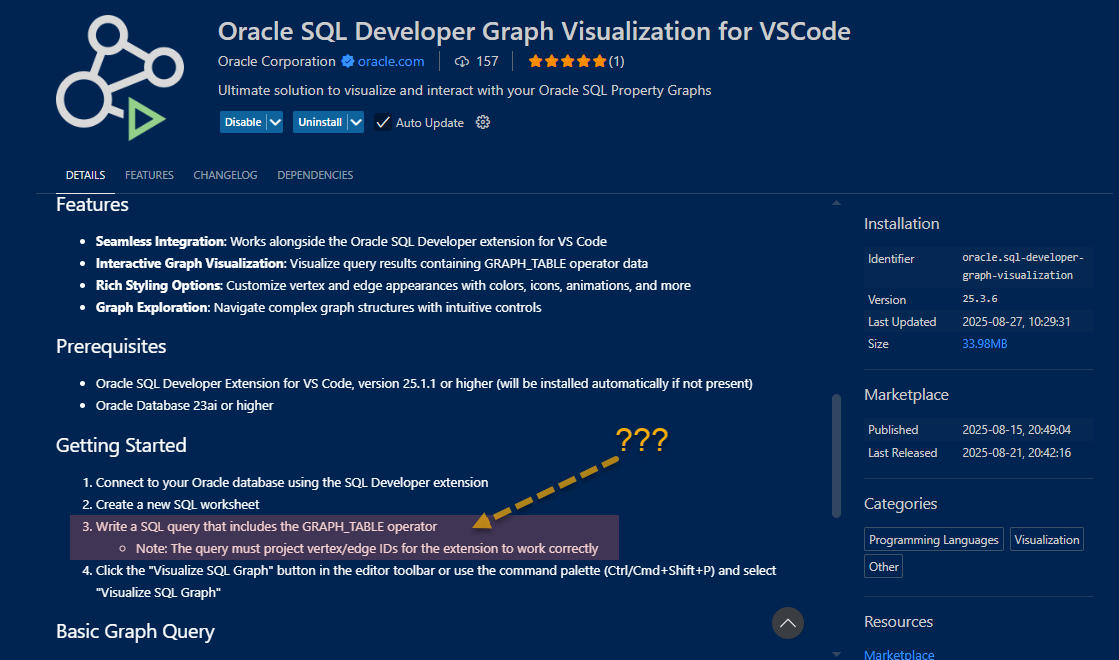Click the five-star rating
1119x660 pixels.
[567, 61]
